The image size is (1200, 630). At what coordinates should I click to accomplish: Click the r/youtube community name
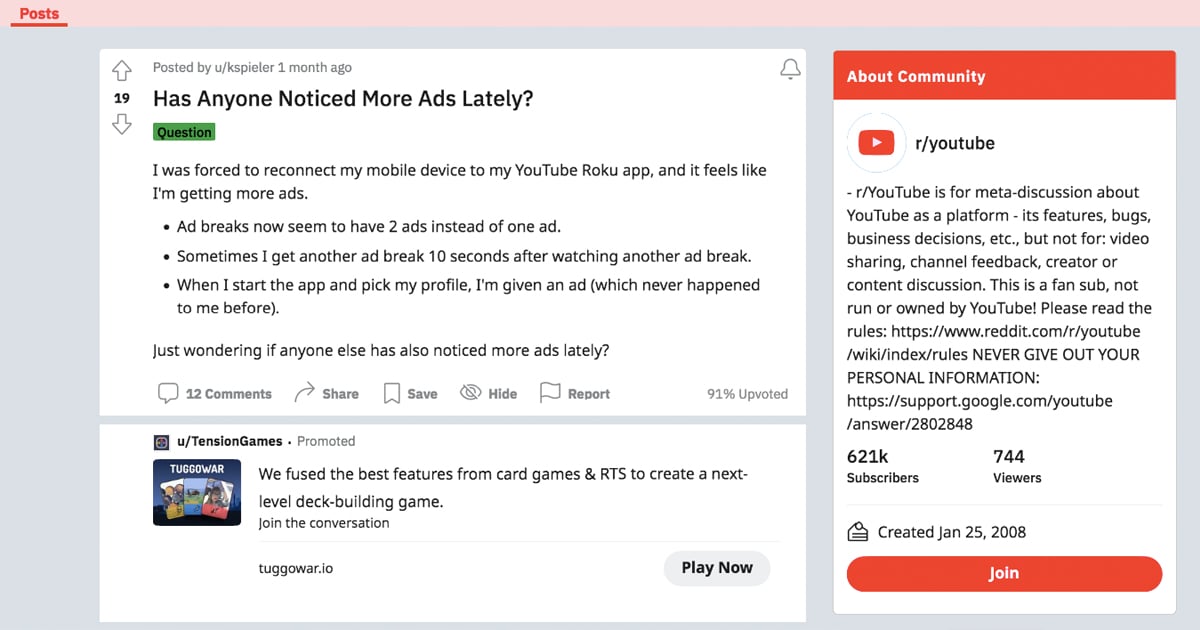click(x=954, y=143)
